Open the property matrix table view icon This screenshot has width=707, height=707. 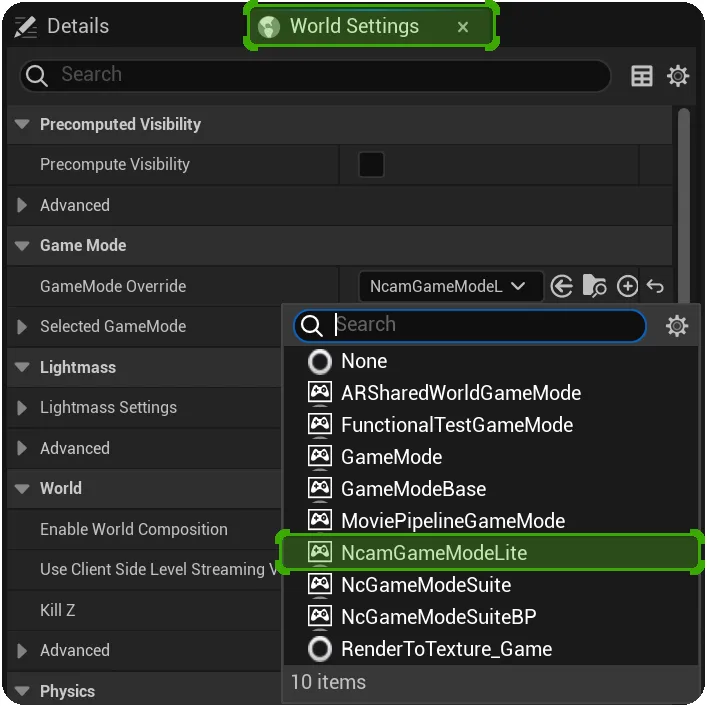coord(642,75)
